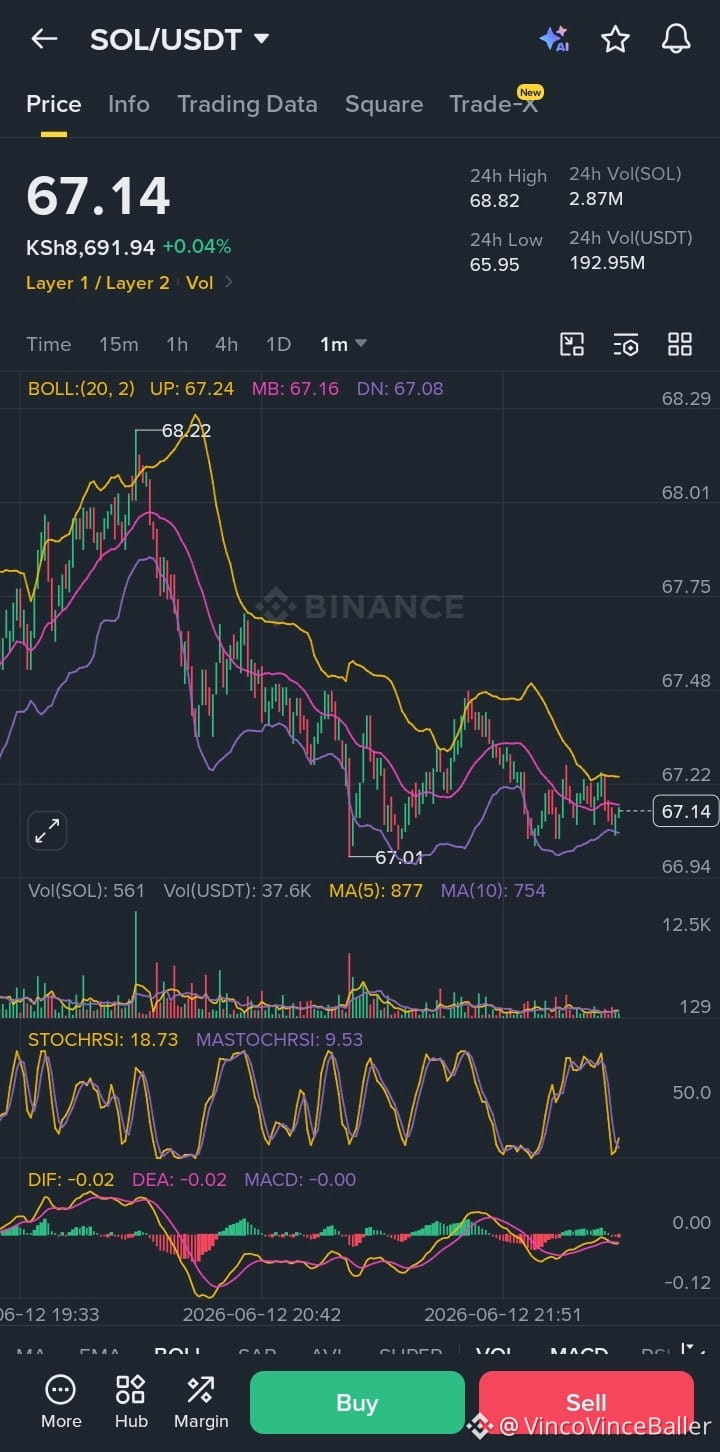Tap the current price tag 67.14 on axis
The height and width of the screenshot is (1452, 720).
686,811
